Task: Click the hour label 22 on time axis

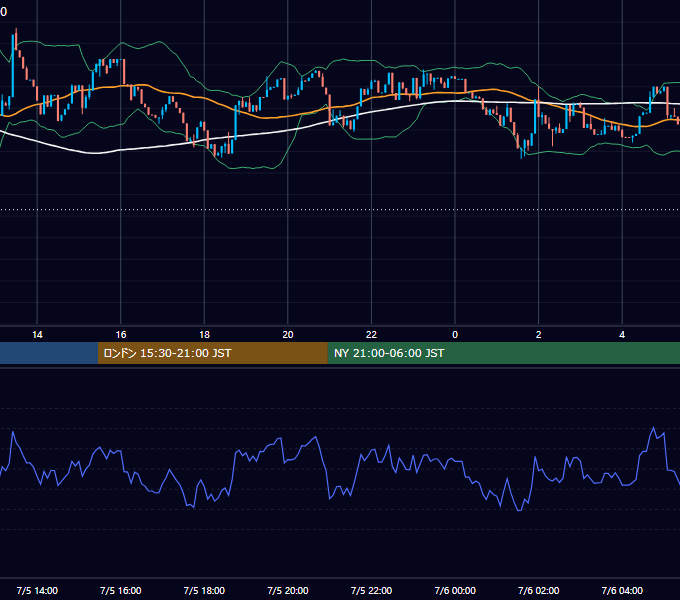Action: click(371, 335)
